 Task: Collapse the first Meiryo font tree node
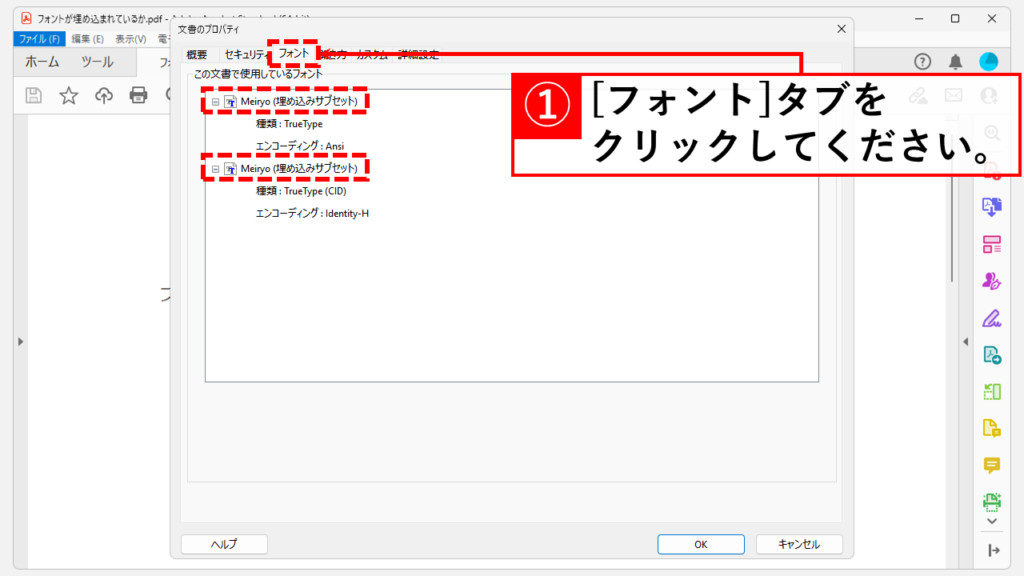click(x=215, y=102)
